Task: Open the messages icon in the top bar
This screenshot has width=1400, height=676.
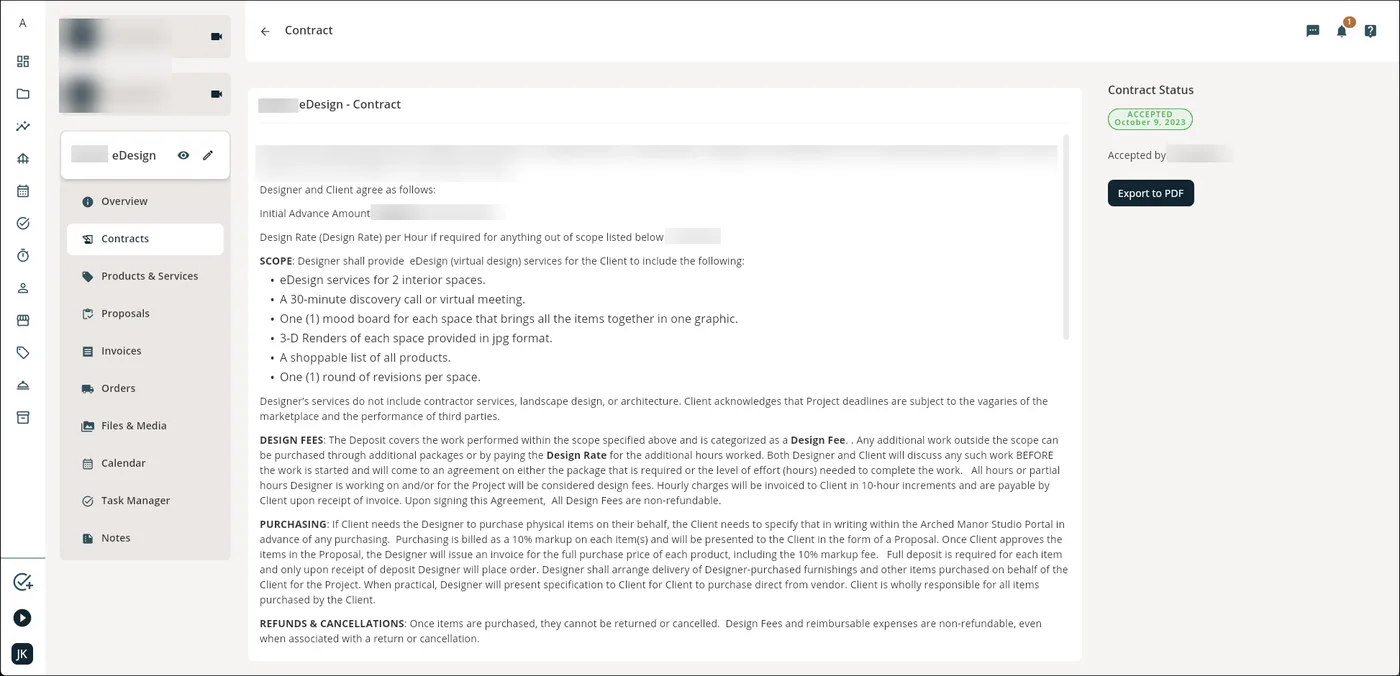Action: 1312,30
